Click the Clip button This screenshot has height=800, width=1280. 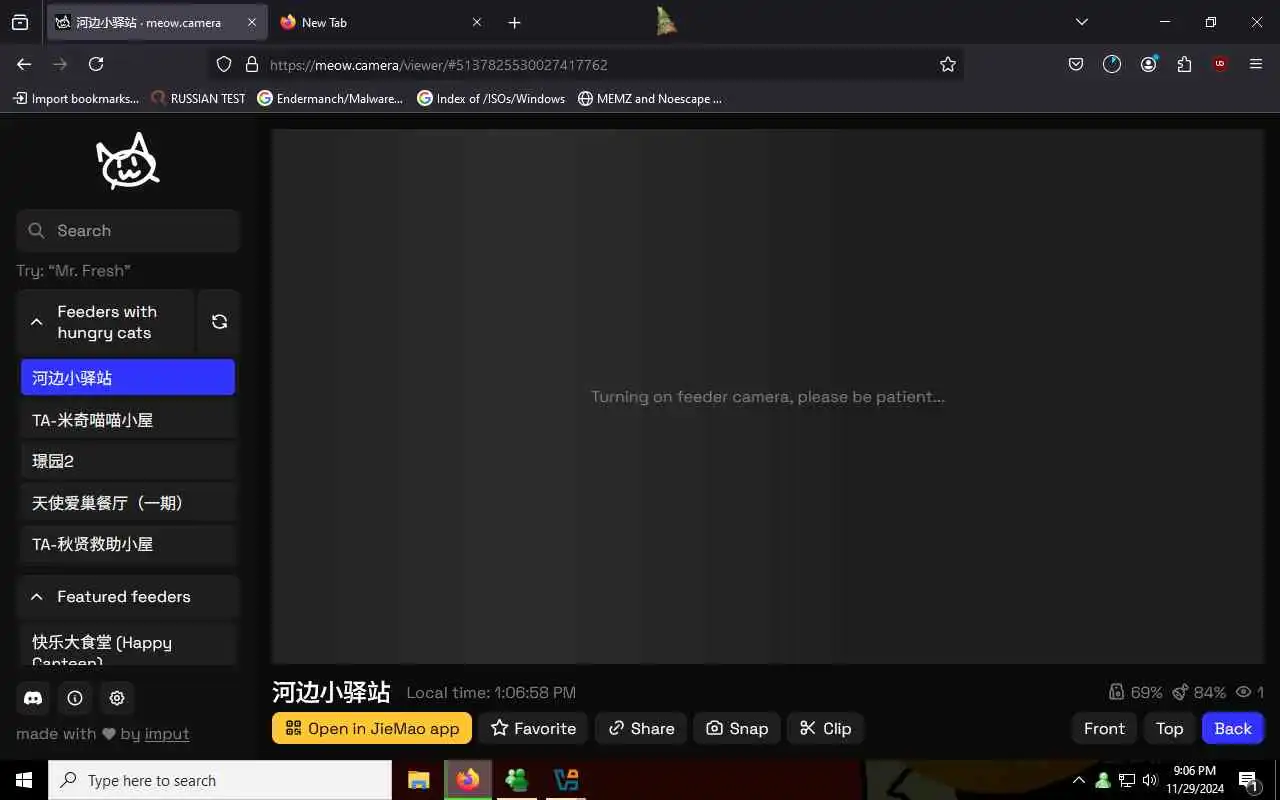tap(825, 728)
